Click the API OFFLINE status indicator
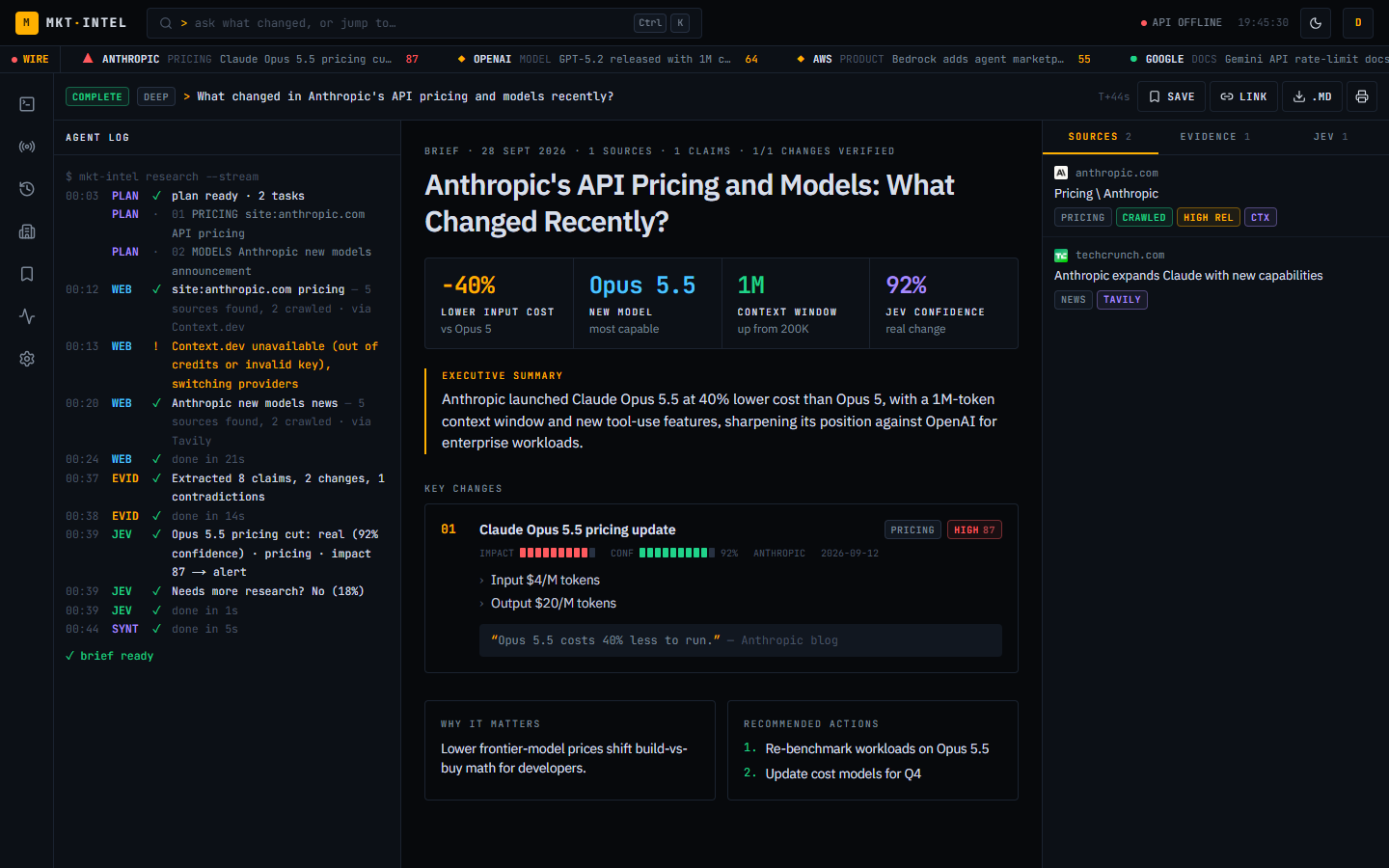Screen dimensions: 1389x868 [1181, 22]
